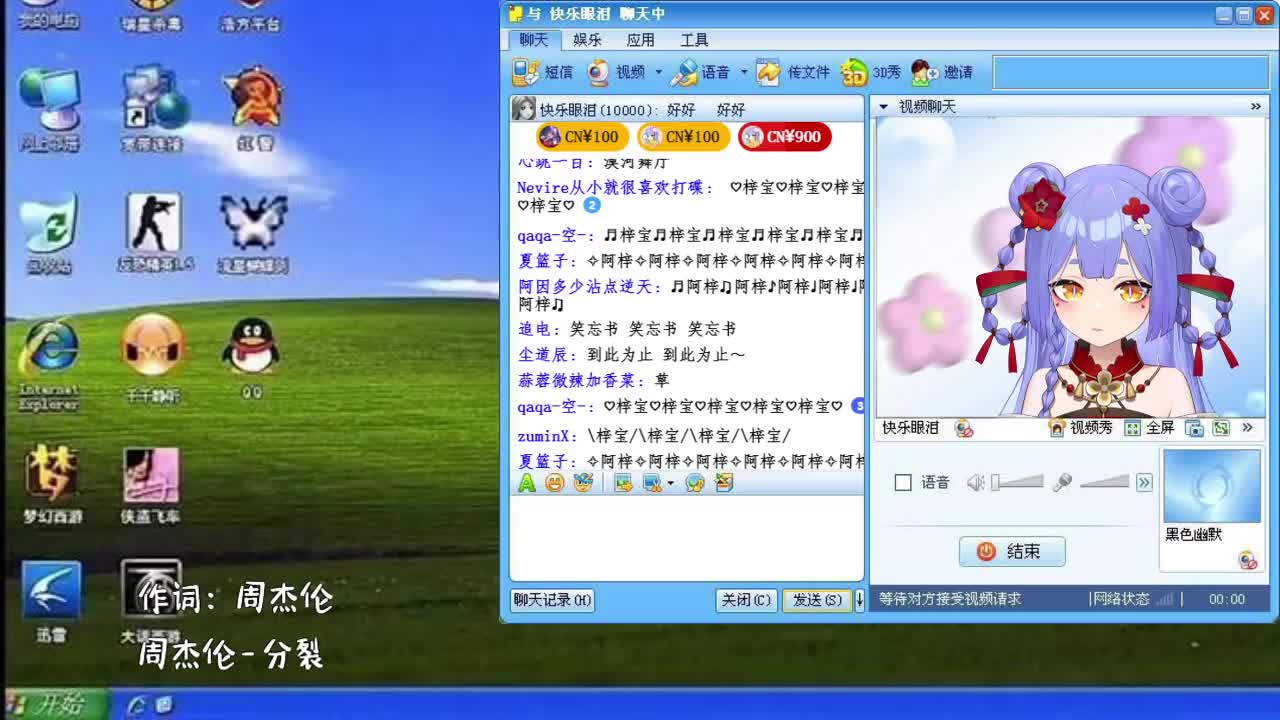Screen dimensions: 1280x720
Task: Click the 黑色幽默 self video thumbnail
Action: [x=1211, y=486]
